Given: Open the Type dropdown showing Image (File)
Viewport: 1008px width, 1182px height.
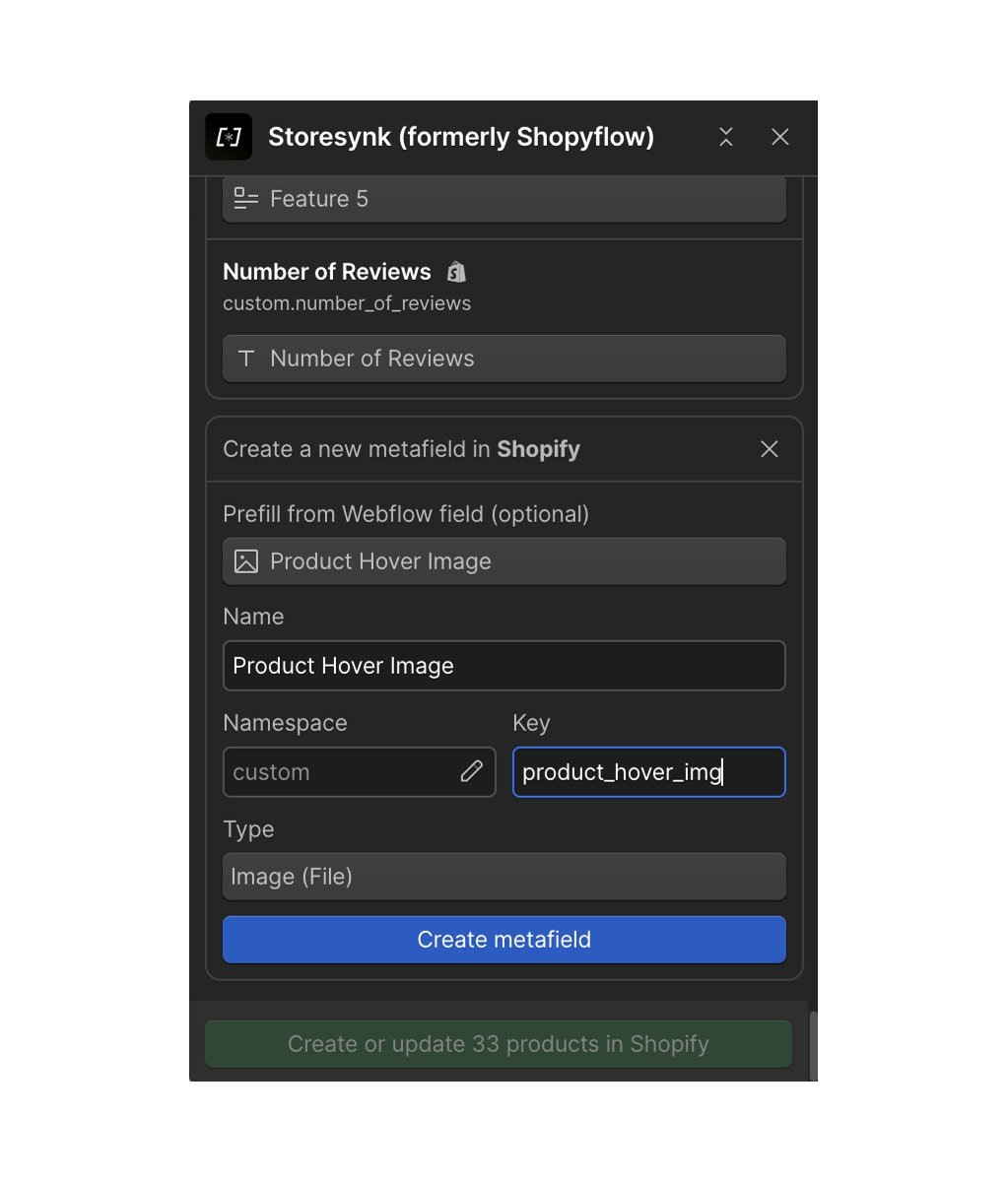Looking at the screenshot, I should click(504, 877).
